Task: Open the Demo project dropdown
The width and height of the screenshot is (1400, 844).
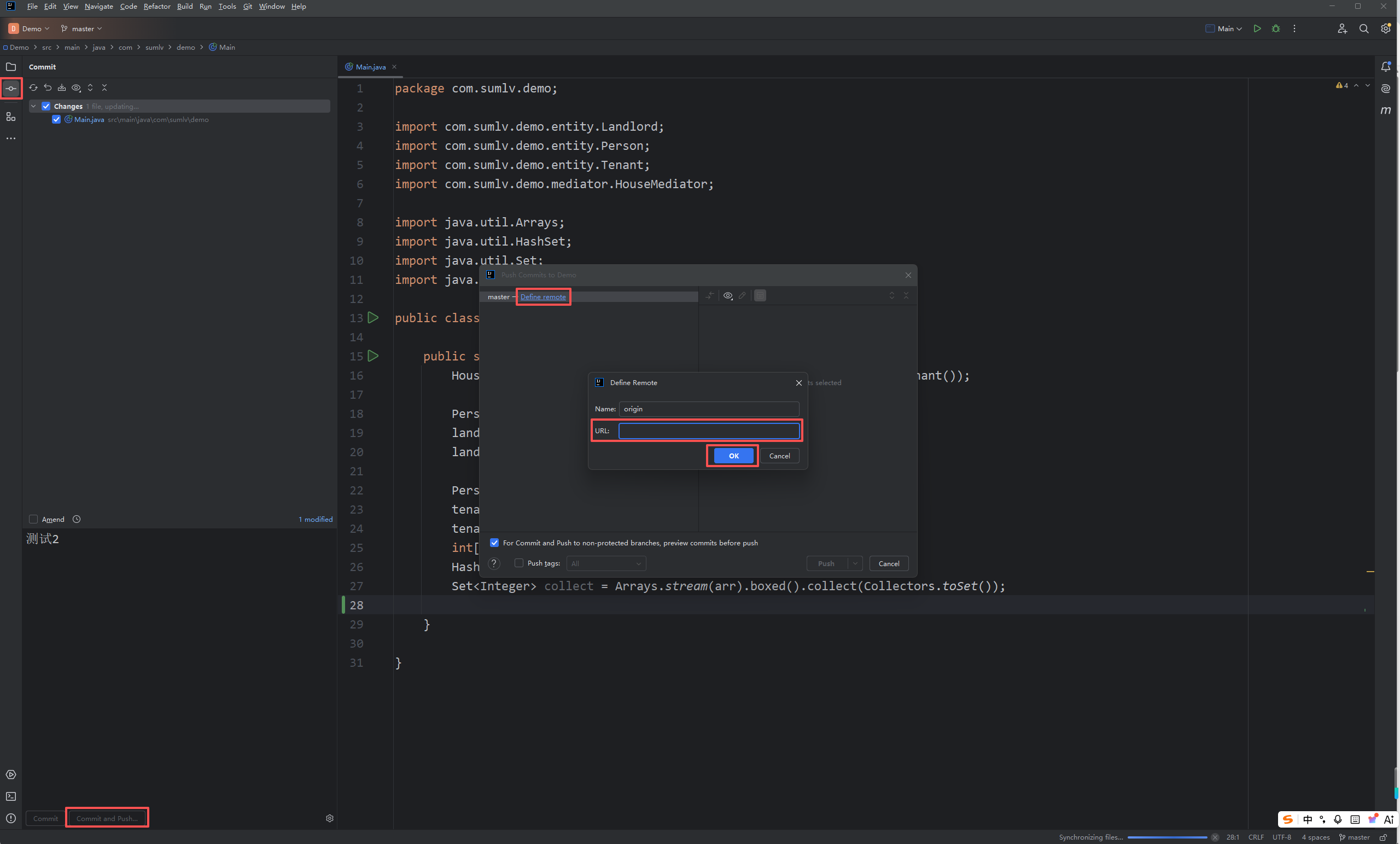Action: click(x=29, y=28)
